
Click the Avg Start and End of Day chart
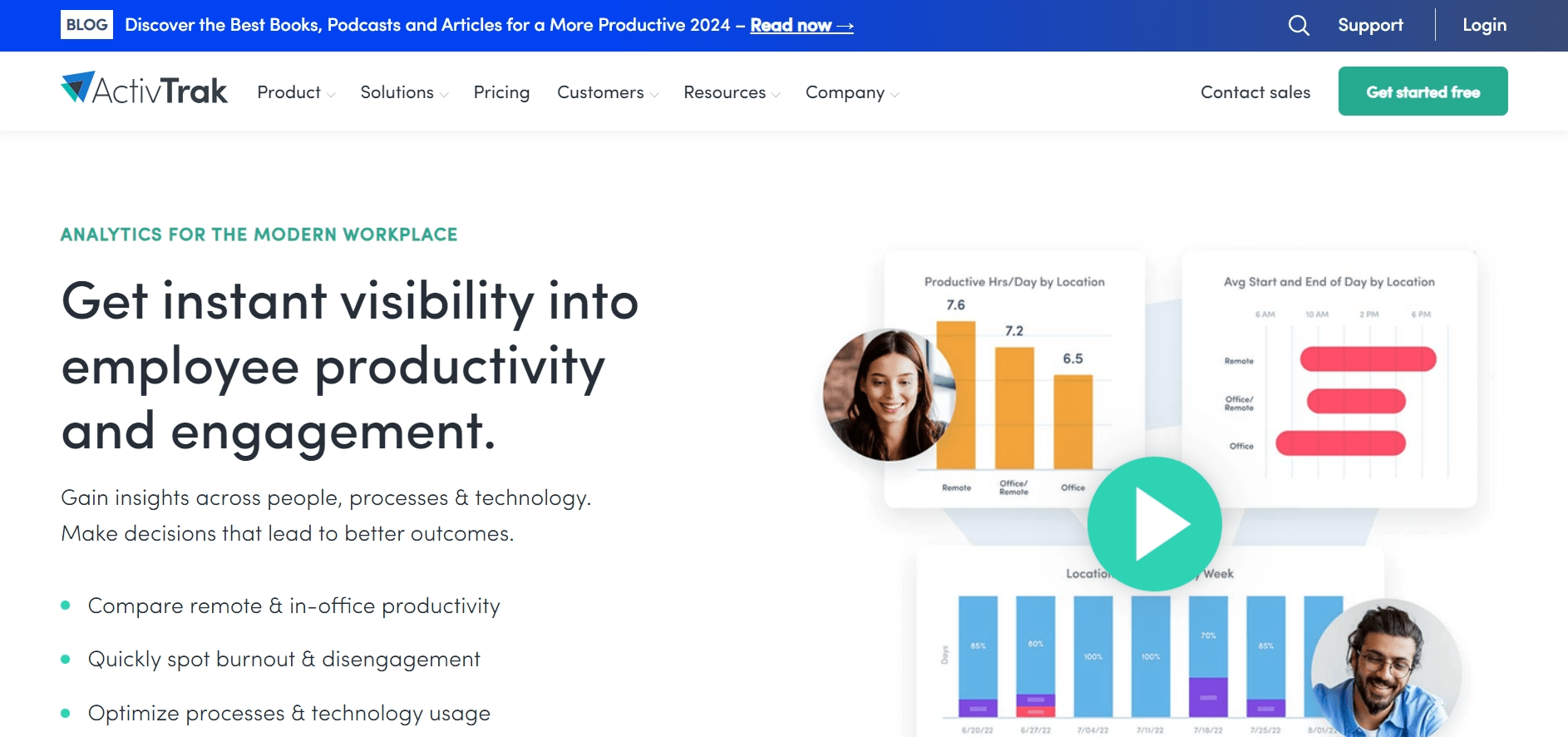click(1329, 378)
